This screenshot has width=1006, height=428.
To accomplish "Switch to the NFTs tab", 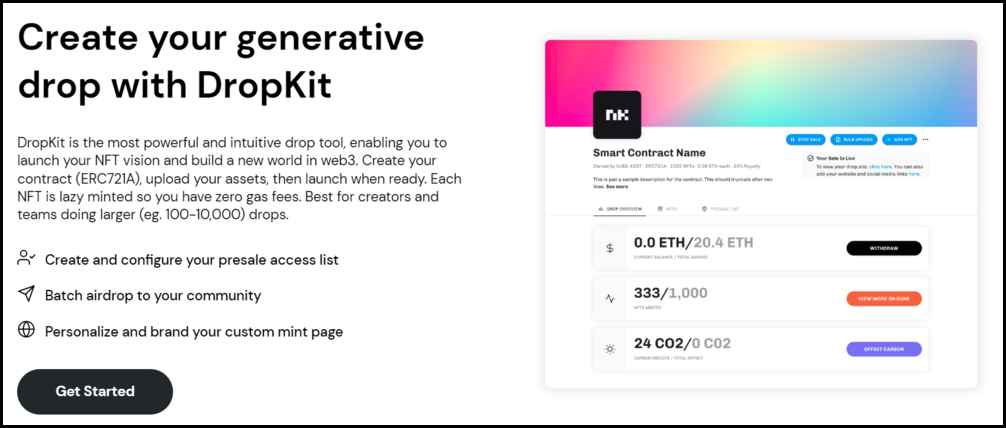I will coord(666,208).
